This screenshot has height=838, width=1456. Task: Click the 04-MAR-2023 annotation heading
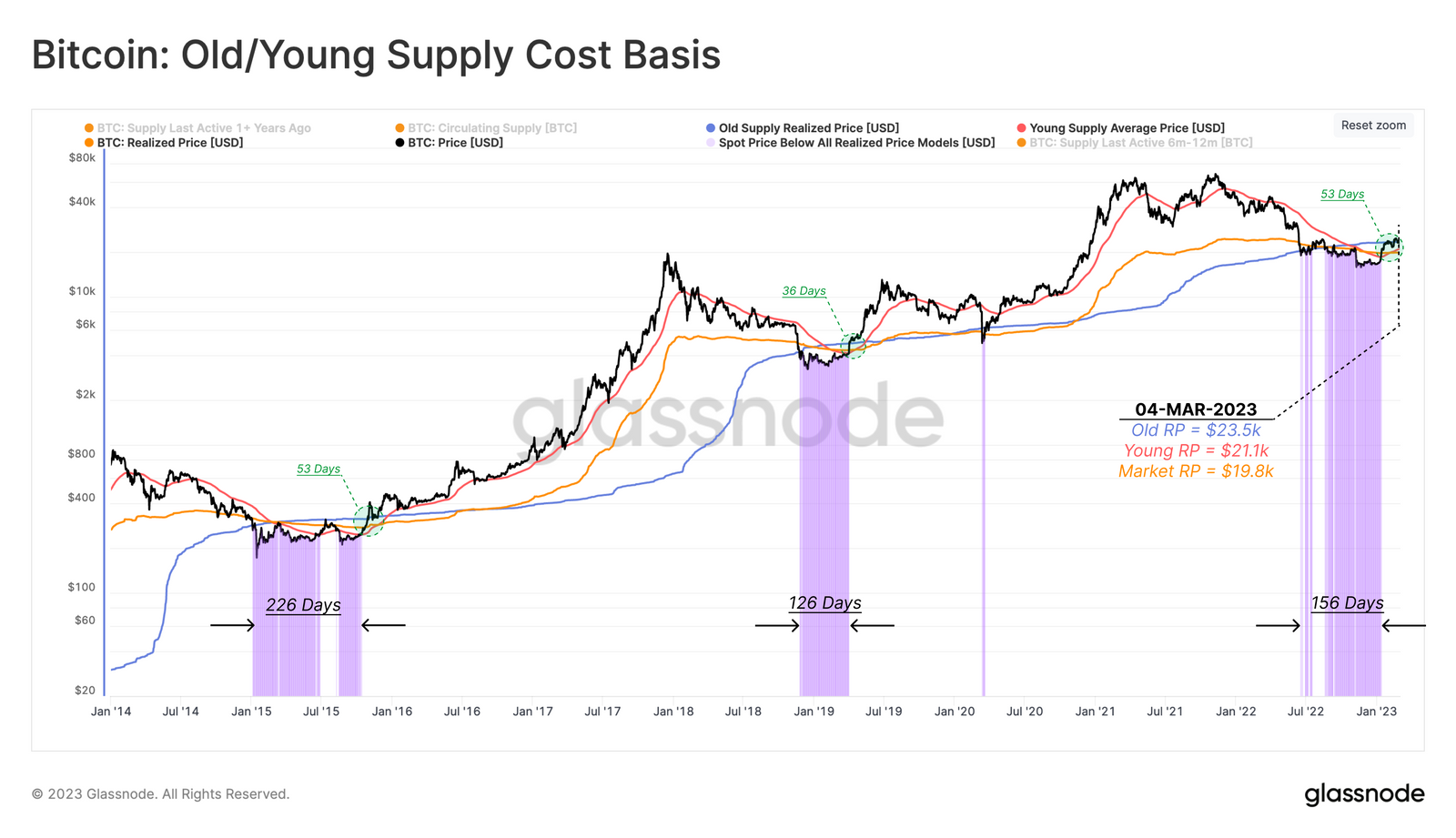1196,409
